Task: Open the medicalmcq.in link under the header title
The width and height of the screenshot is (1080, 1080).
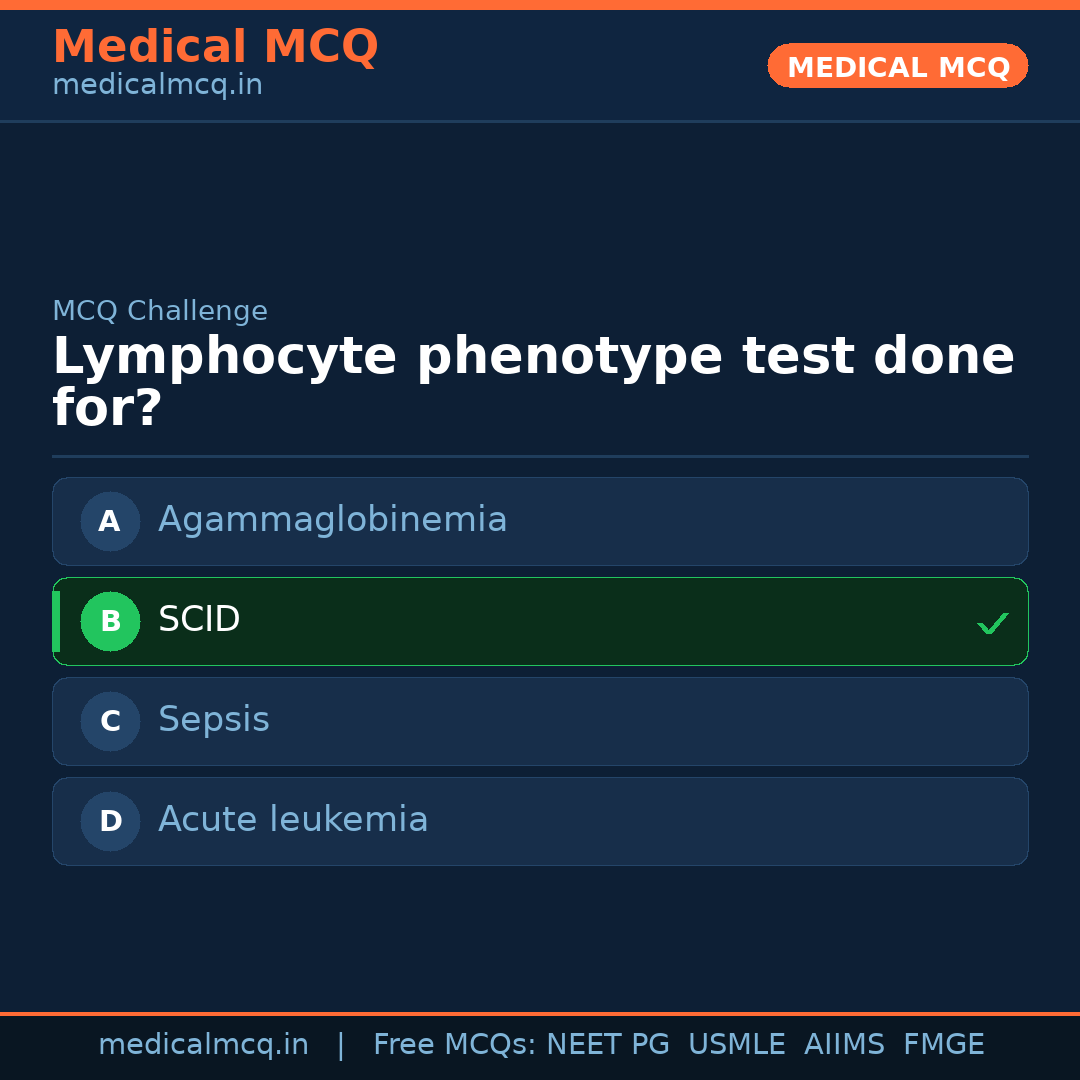Action: point(157,85)
